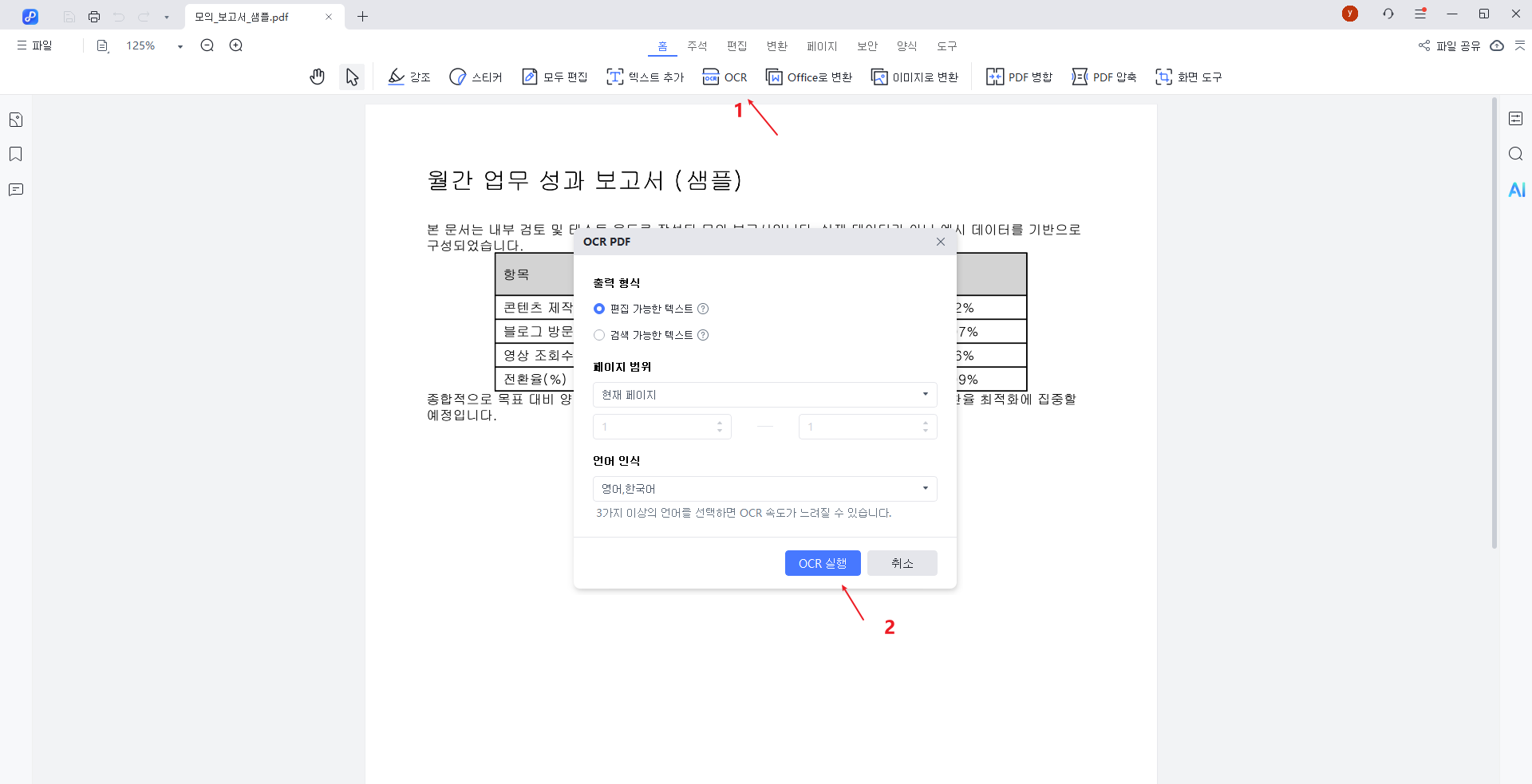Open the PDF 병합 tool
The height and width of the screenshot is (784, 1532).
[1019, 77]
